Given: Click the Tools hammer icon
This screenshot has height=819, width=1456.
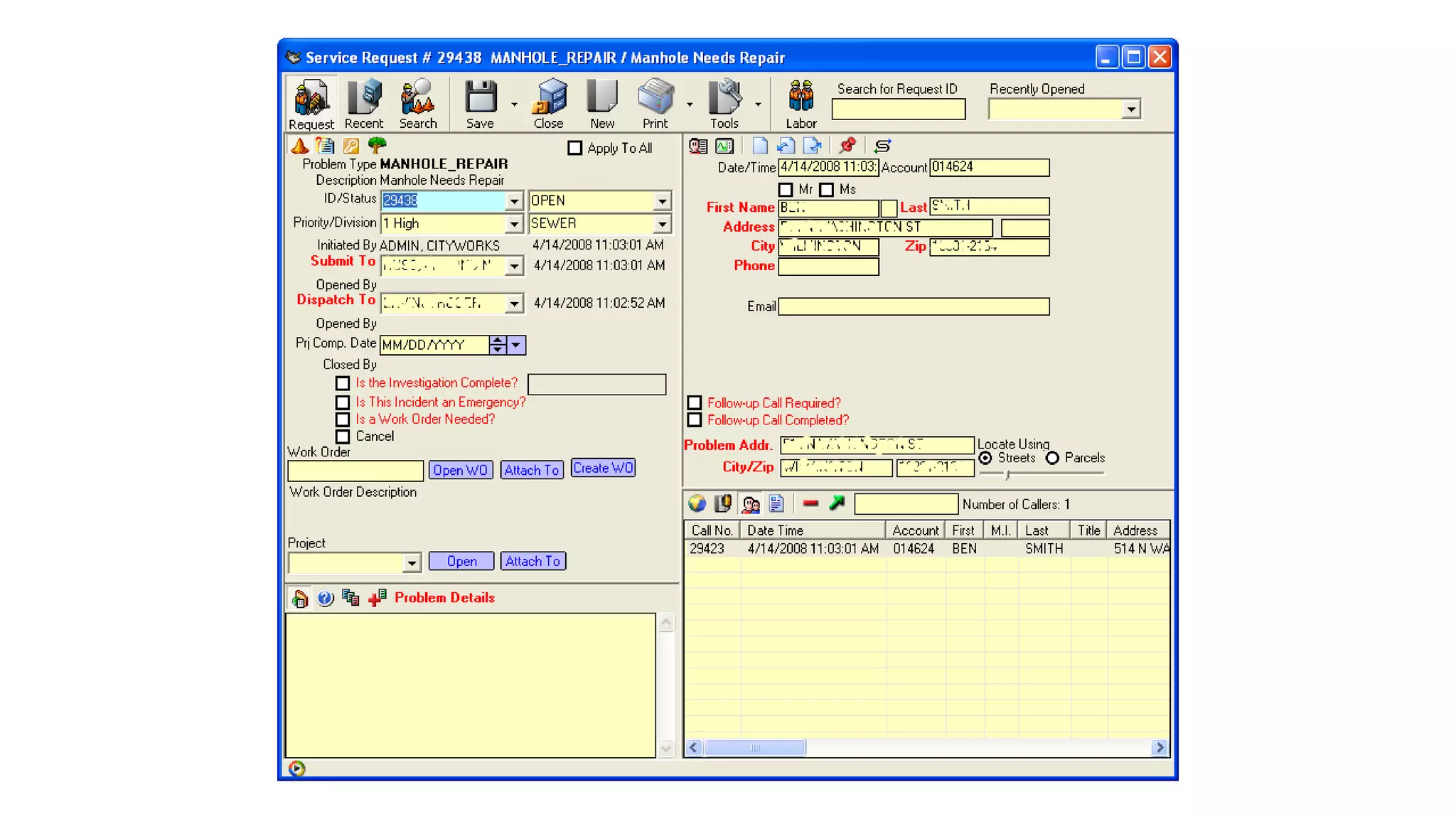Looking at the screenshot, I should click(x=724, y=98).
